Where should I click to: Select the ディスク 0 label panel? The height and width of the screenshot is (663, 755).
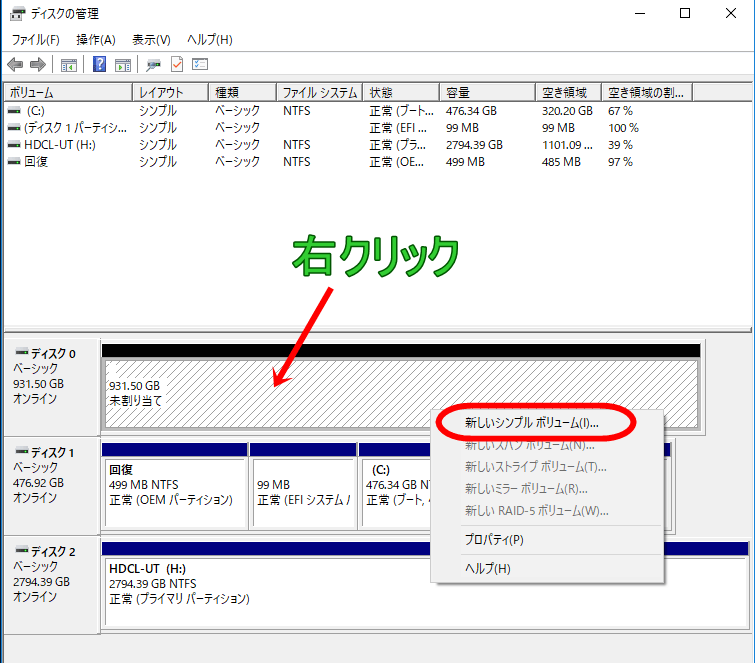pyautogui.click(x=52, y=386)
